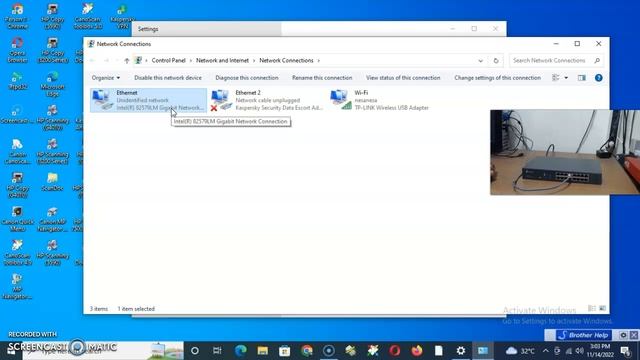Open CanoScan Toolbox 5.0 desktop shortcut
This screenshot has height=360, width=640.
click(x=87, y=16)
